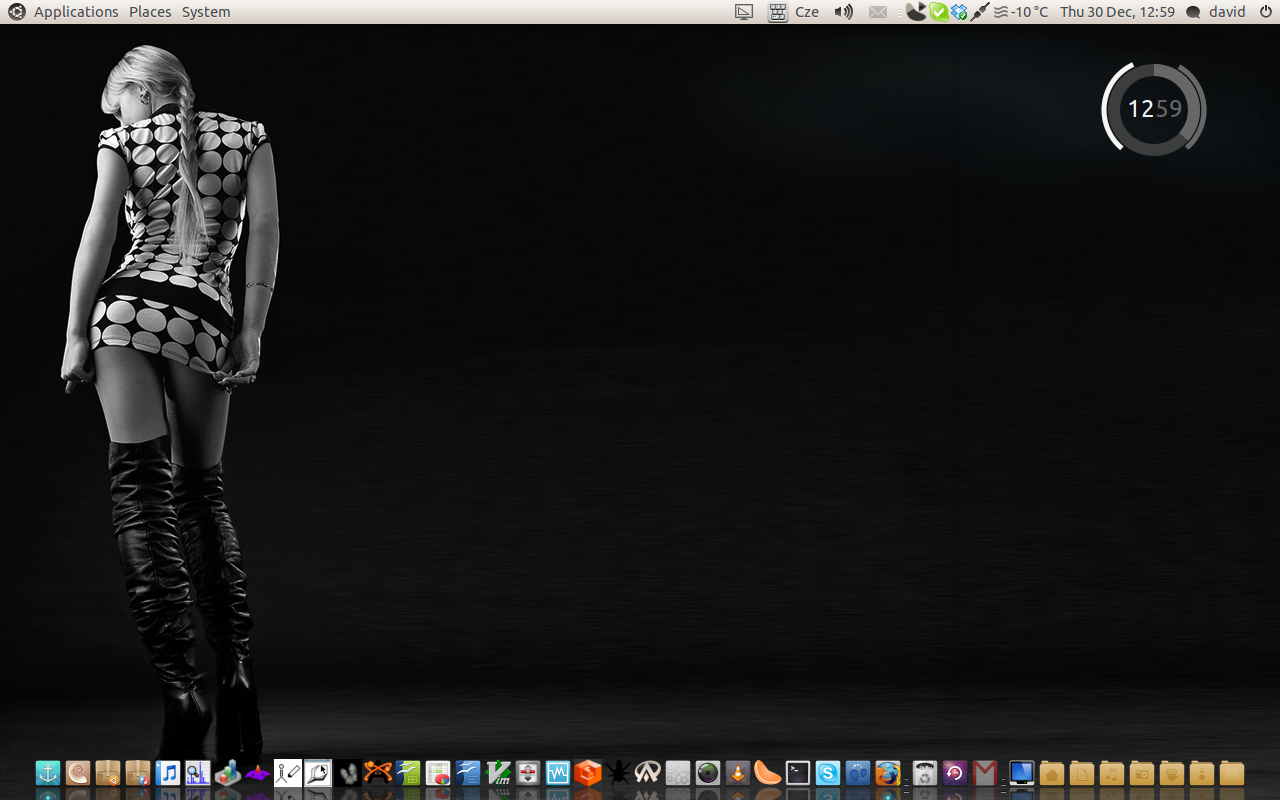Open the magnifier-over-chart icon in dock
The image size is (1280, 800).
[198, 773]
